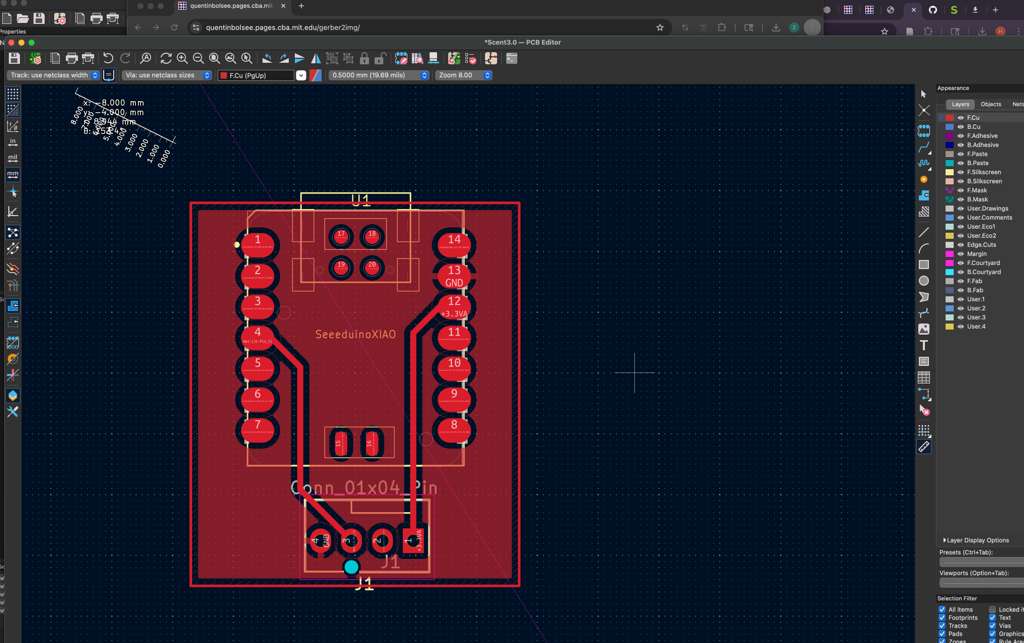The width and height of the screenshot is (1024, 643).
Task: Click the browser reload button
Action: (x=172, y=28)
